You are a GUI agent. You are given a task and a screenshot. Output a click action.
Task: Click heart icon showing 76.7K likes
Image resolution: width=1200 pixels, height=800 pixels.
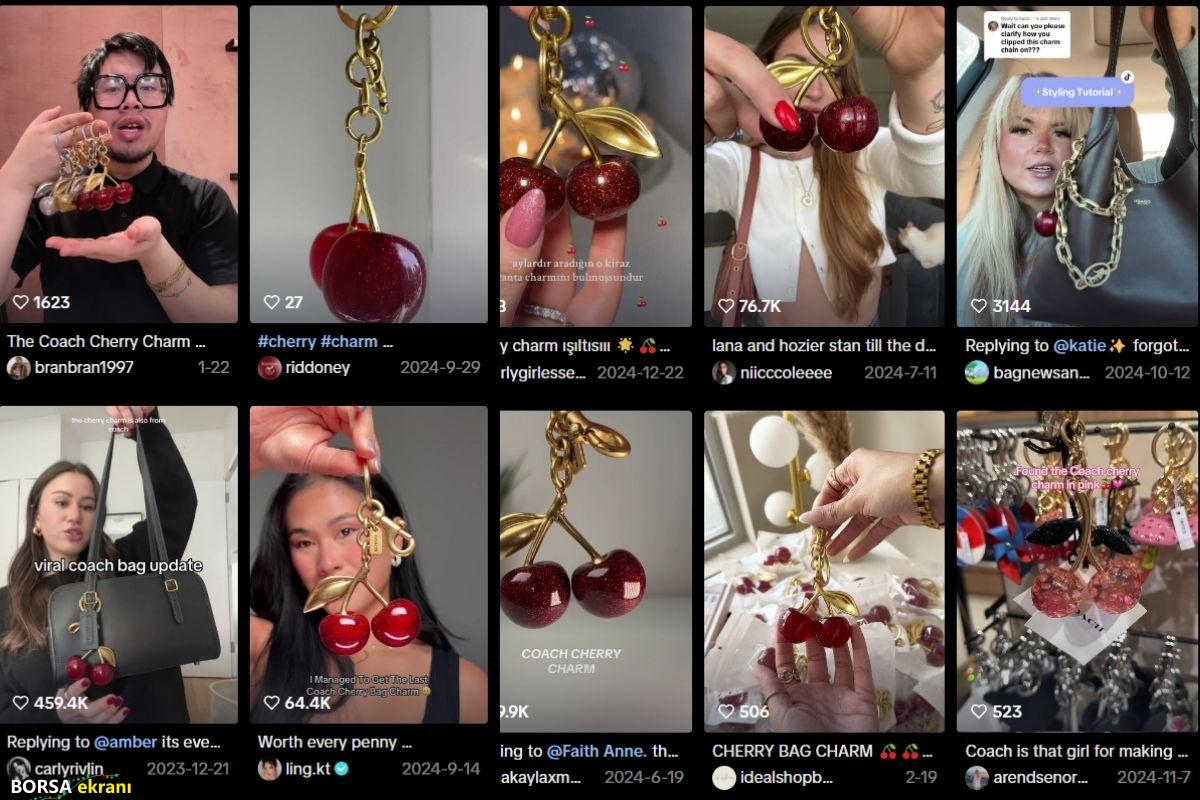coord(726,306)
